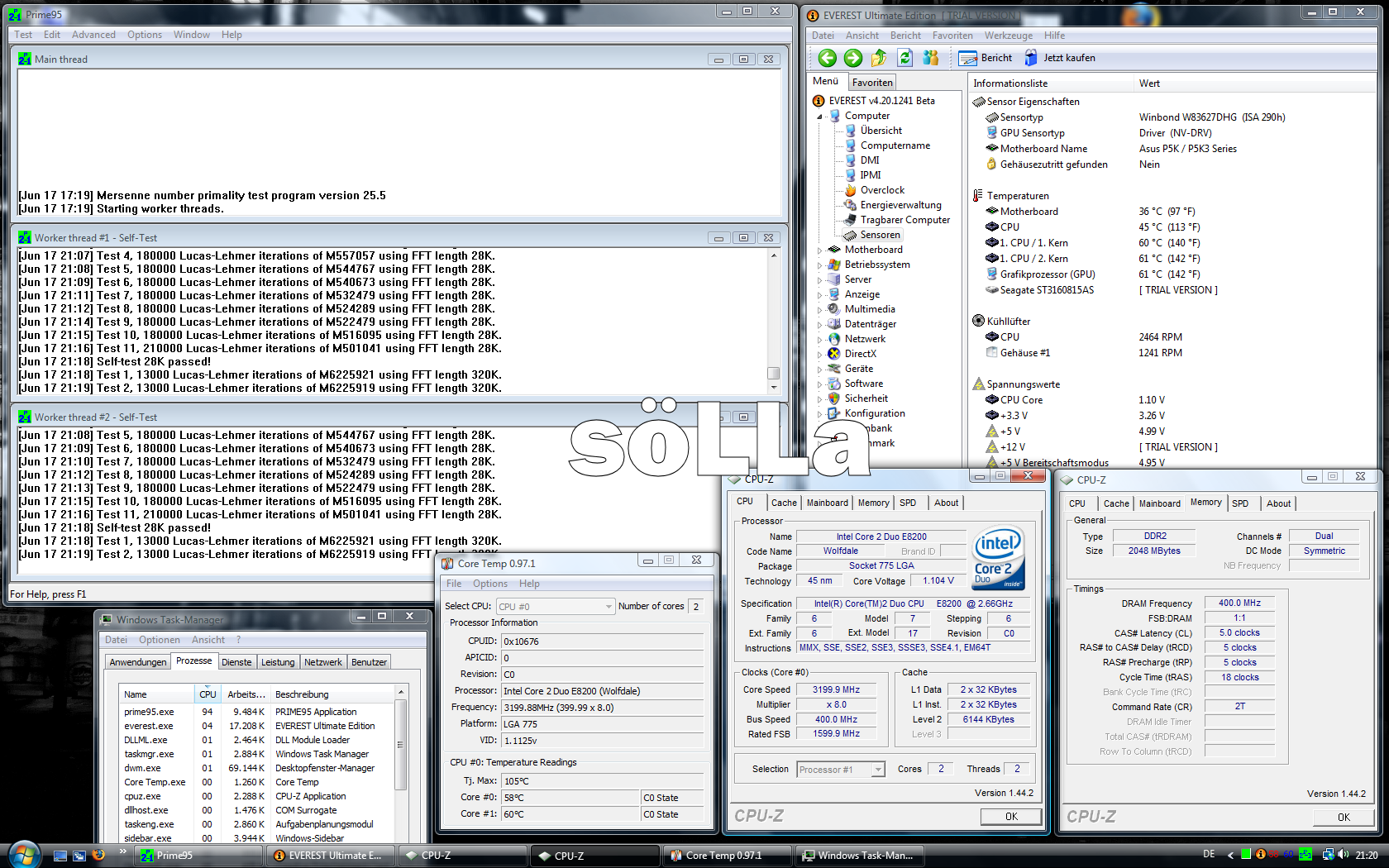Viewport: 1389px width, 868px height.
Task: Open the Werkzeuge menu in EVEREST
Action: pyautogui.click(x=1008, y=36)
